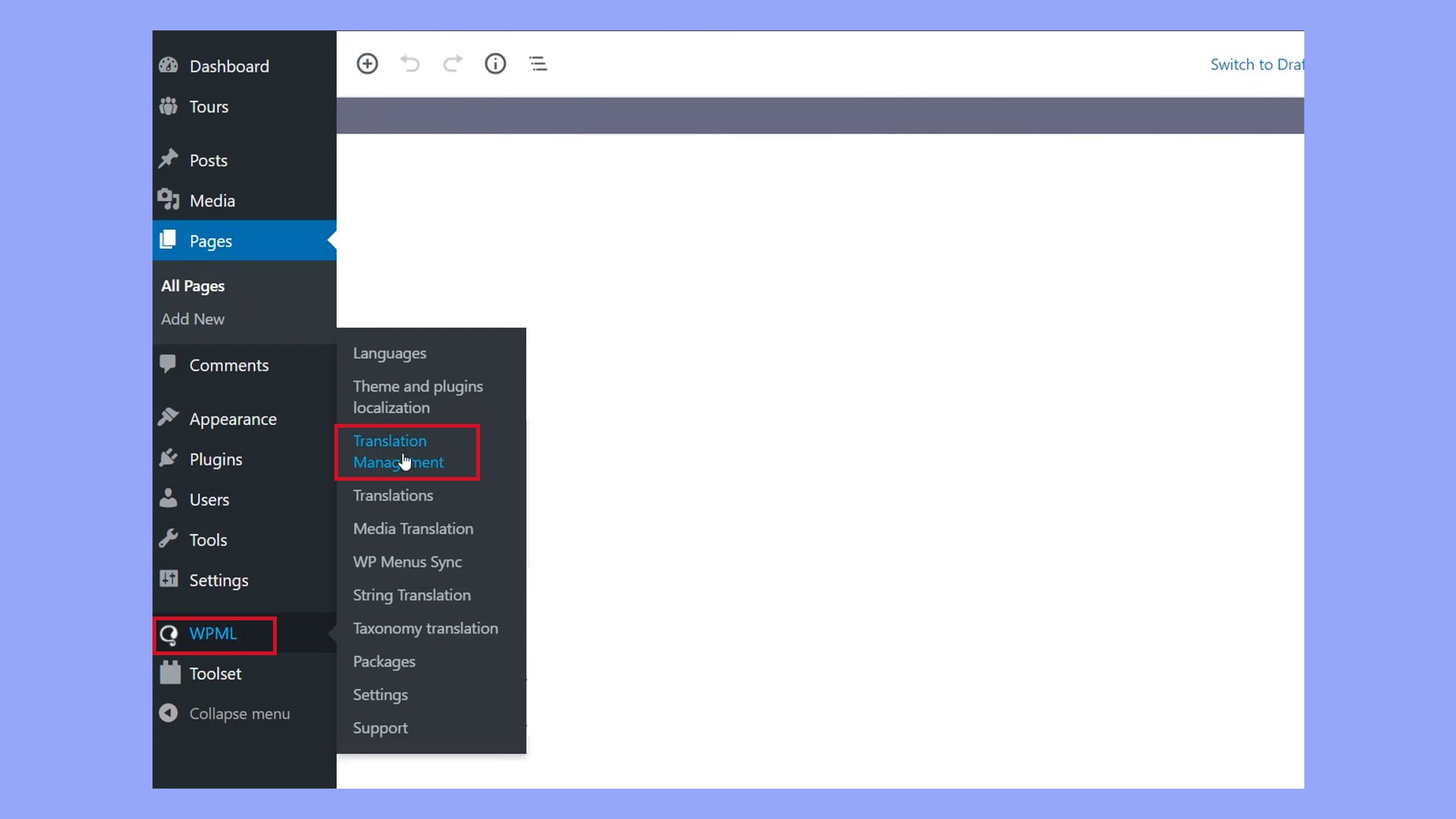Open the Media library icon
The image size is (1456, 819).
[x=168, y=199]
